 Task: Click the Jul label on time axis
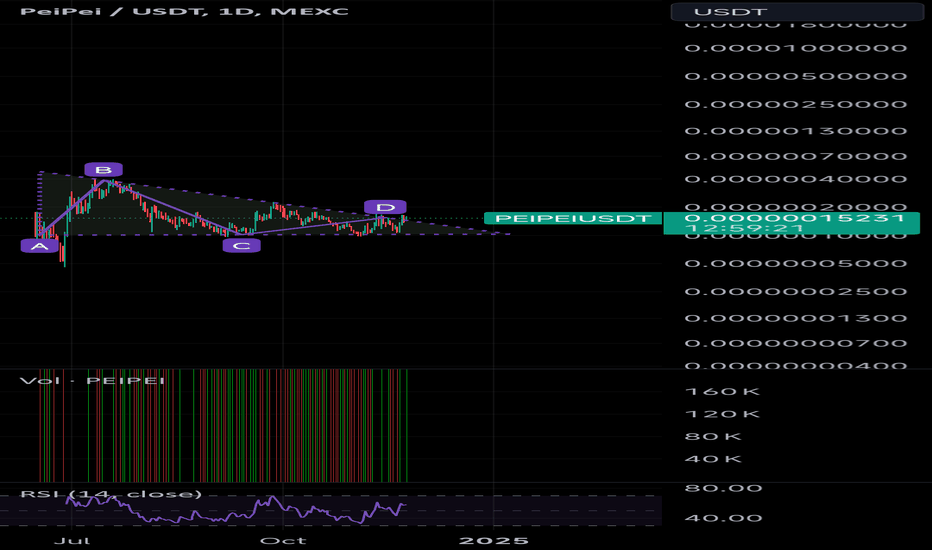coord(72,541)
